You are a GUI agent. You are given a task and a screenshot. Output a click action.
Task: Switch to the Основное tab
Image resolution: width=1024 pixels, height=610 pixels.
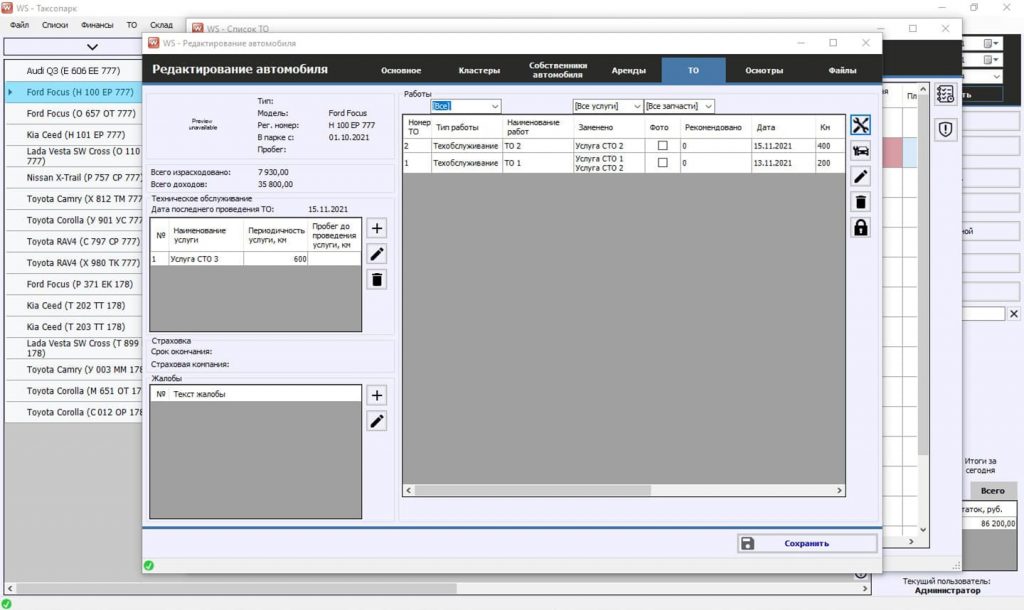[x=401, y=70]
